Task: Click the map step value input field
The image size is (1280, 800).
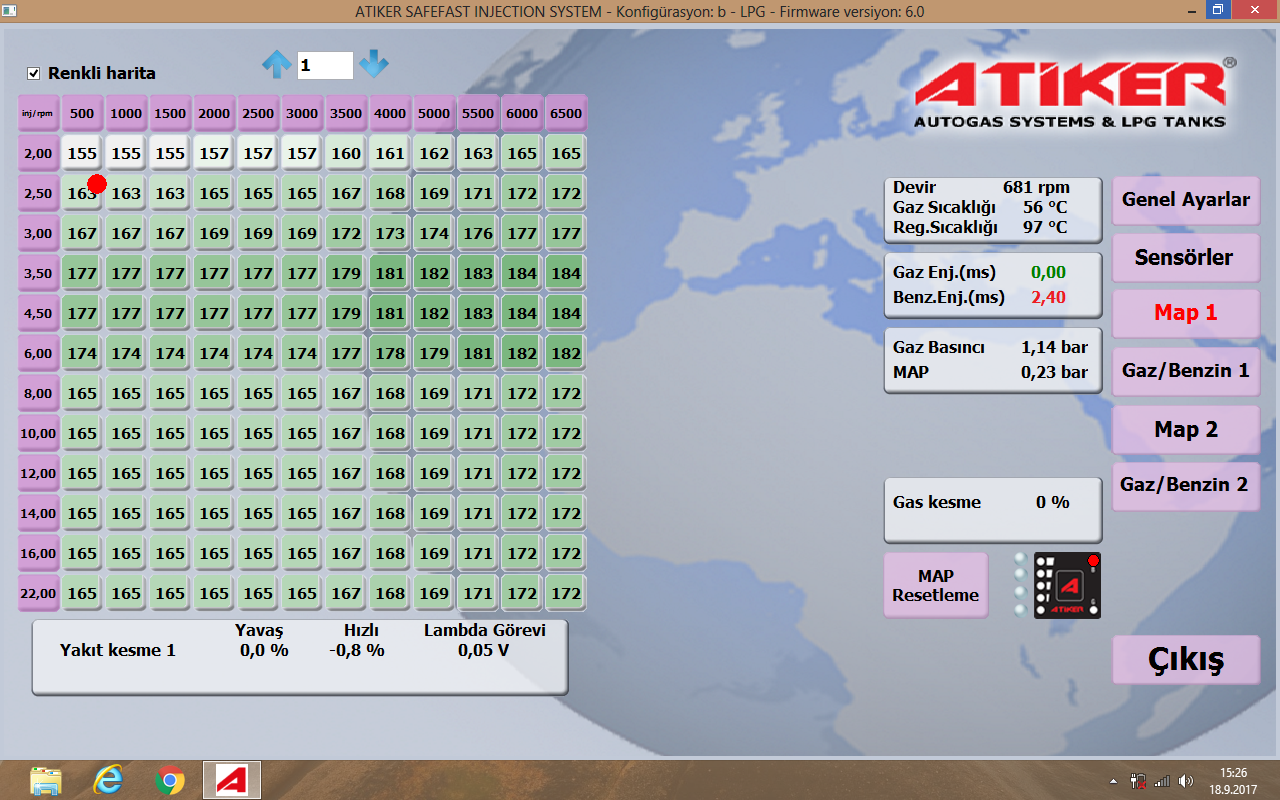Action: coord(325,65)
